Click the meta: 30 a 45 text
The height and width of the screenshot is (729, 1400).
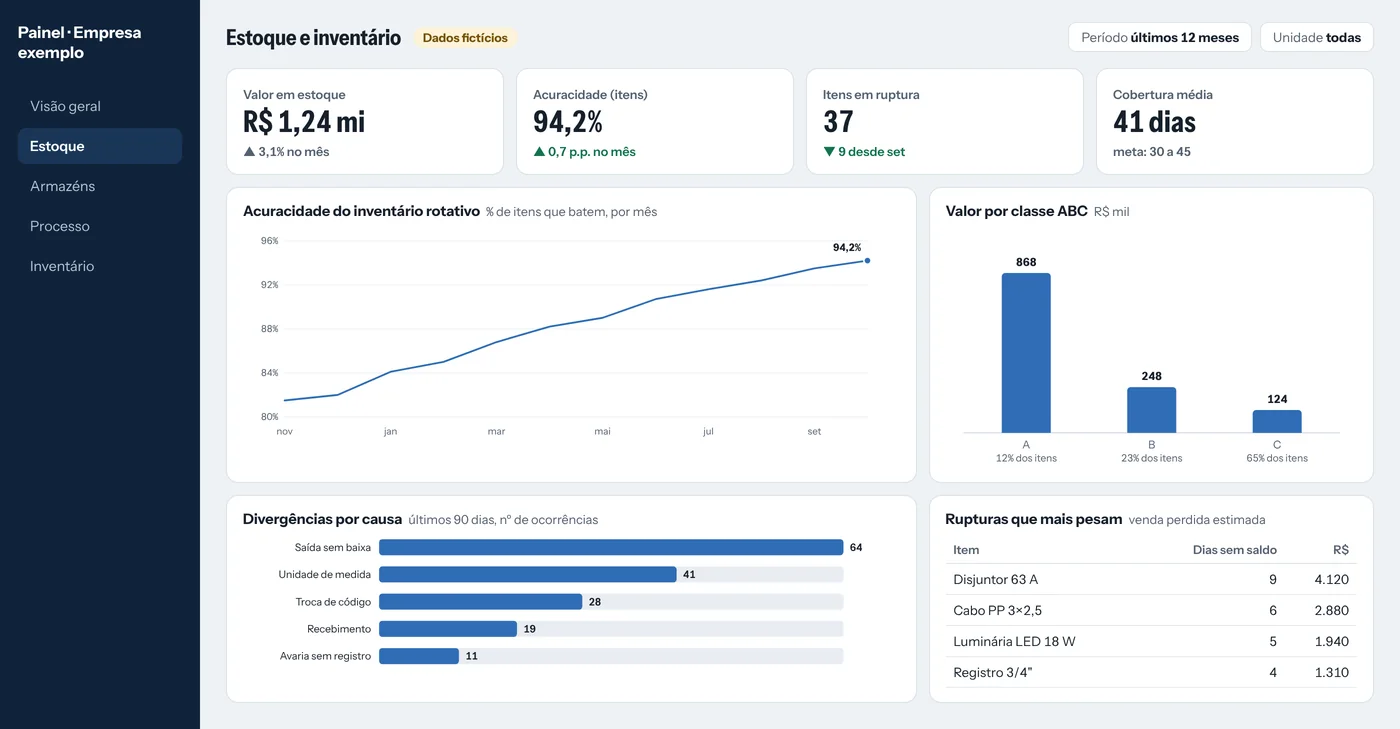pos(1152,152)
